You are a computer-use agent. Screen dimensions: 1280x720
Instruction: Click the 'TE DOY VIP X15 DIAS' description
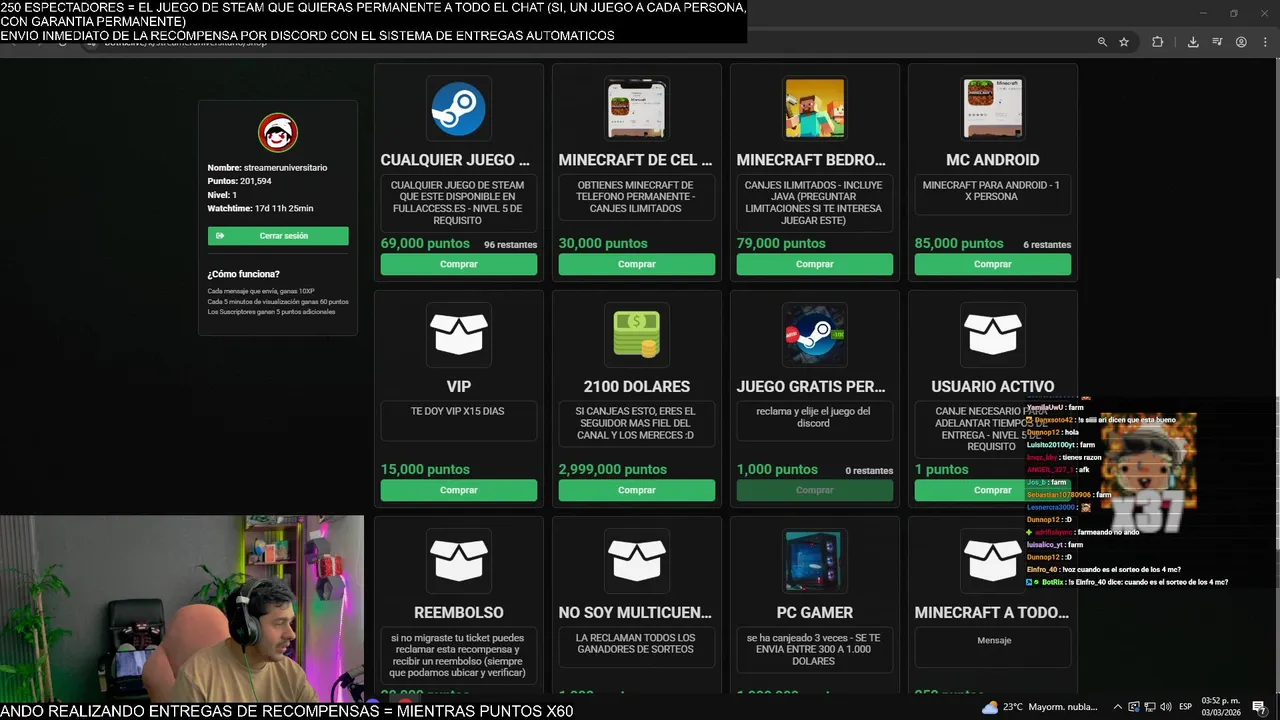pyautogui.click(x=457, y=411)
